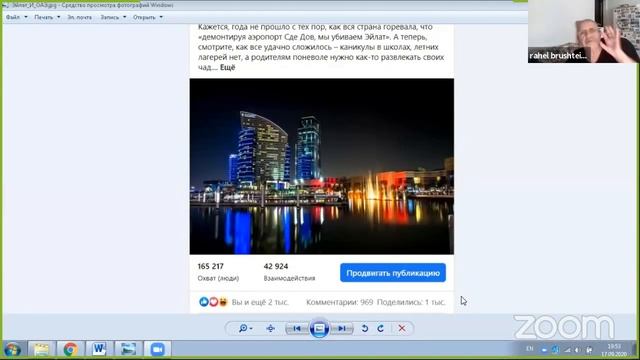Rotate the photo counterclockwise
Image resolution: width=640 pixels, height=360 pixels.
365,328
